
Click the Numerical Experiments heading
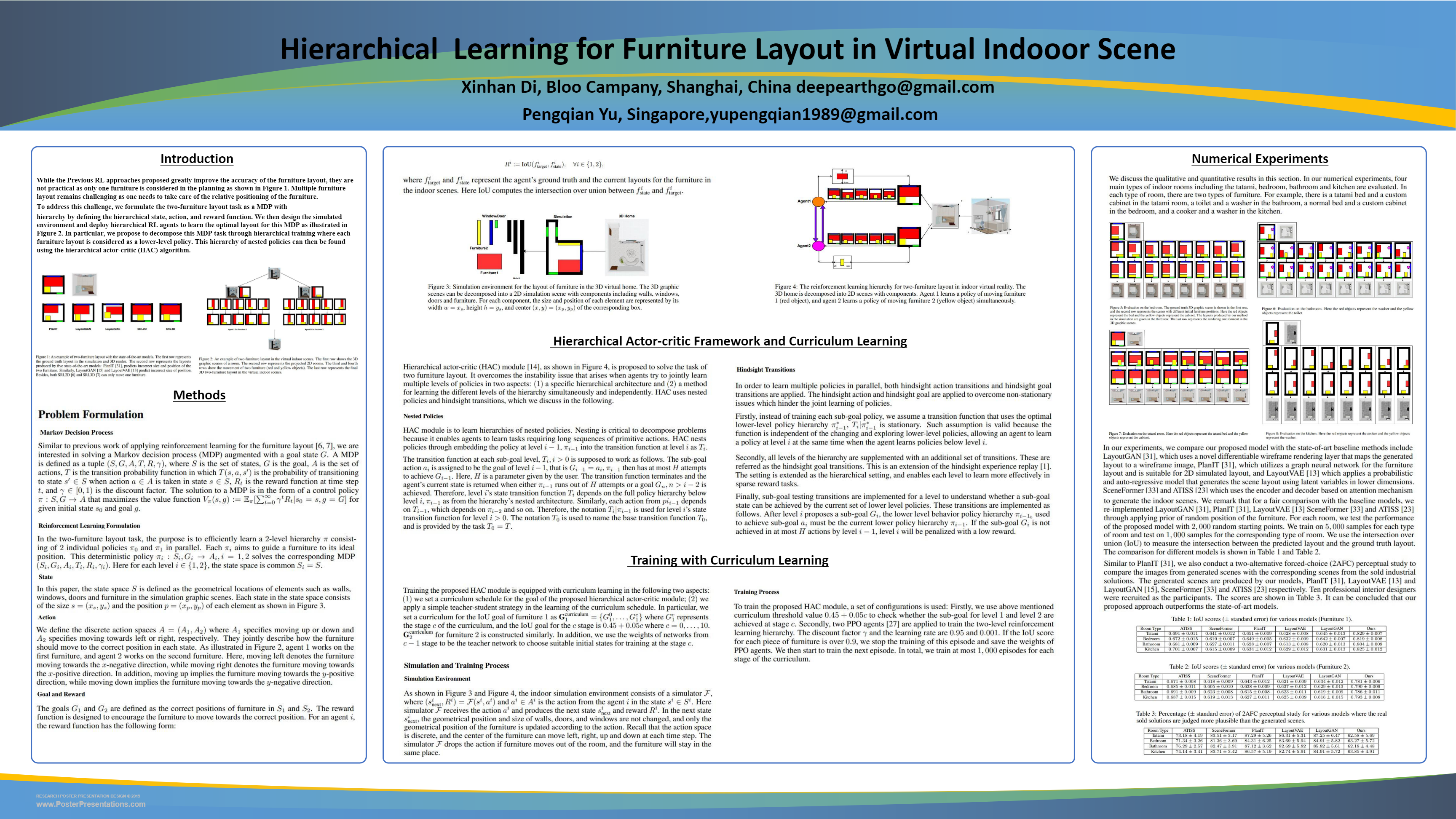(1259, 159)
